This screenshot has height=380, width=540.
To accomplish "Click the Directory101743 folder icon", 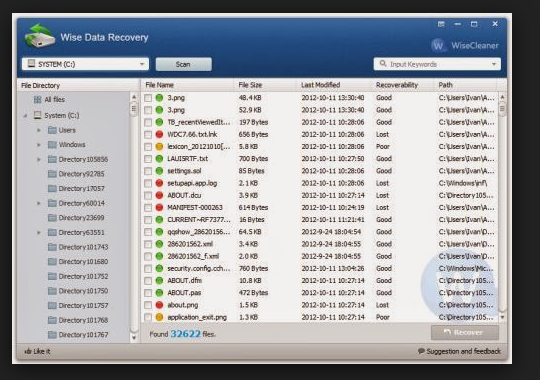I will 52,247.
